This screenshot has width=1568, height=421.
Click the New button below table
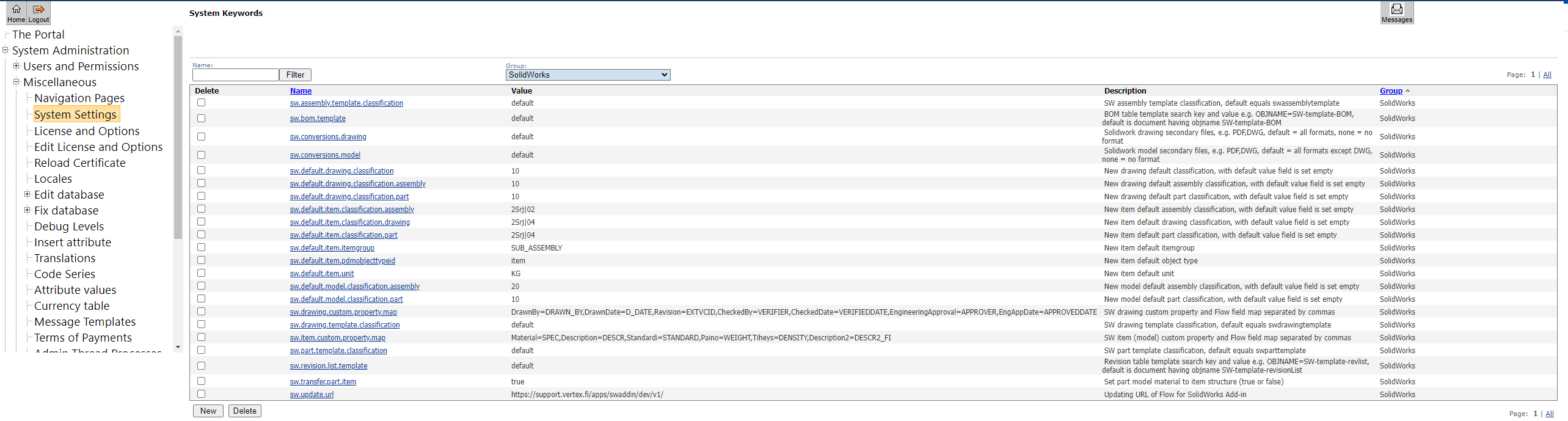(x=208, y=411)
